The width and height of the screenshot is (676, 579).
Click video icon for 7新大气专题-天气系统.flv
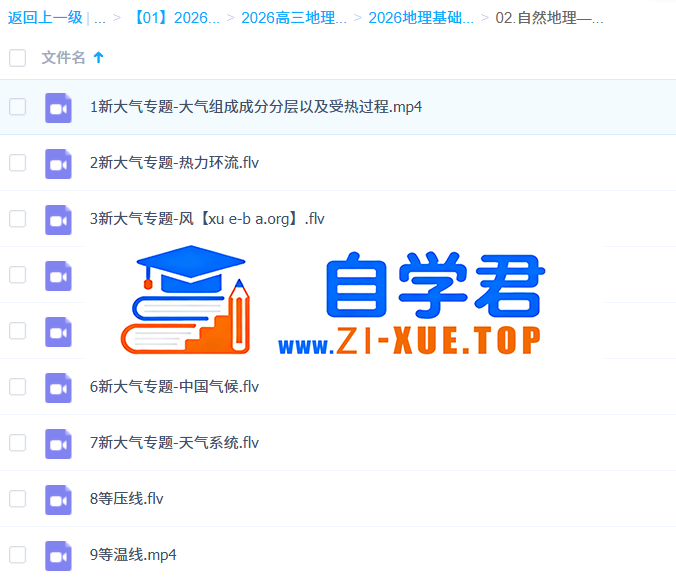[58, 444]
